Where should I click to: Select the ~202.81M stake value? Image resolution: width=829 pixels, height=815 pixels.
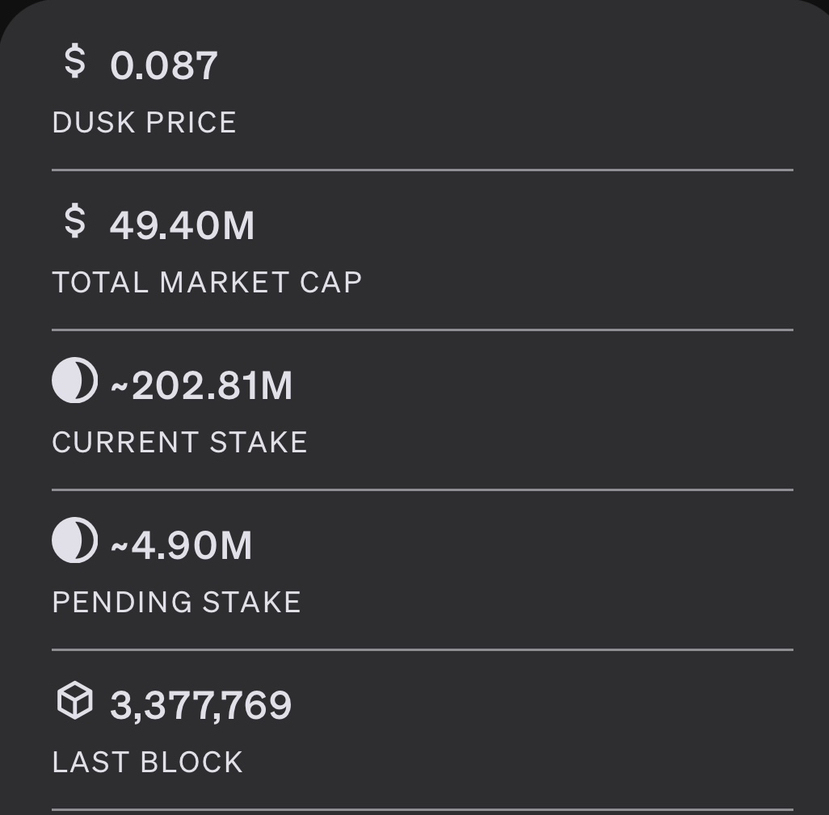point(200,386)
